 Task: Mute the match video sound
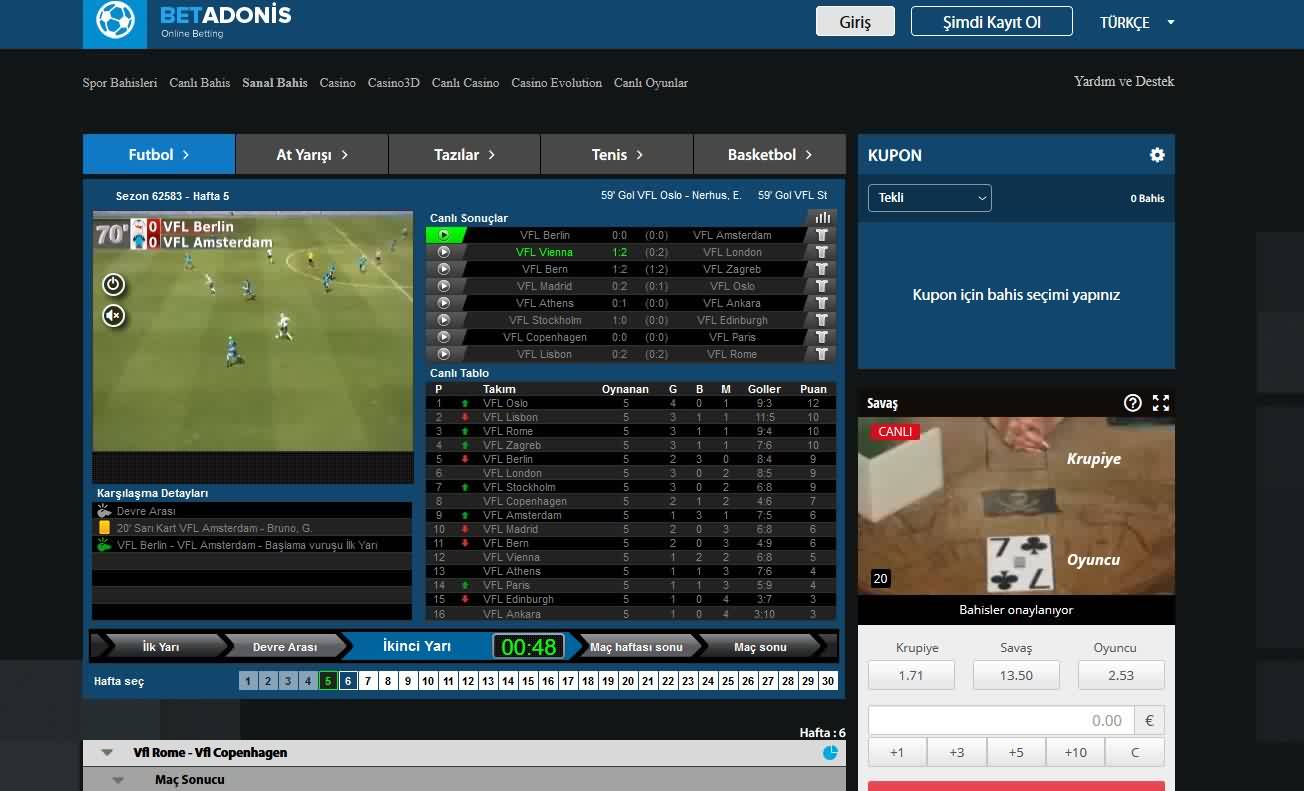click(x=113, y=316)
